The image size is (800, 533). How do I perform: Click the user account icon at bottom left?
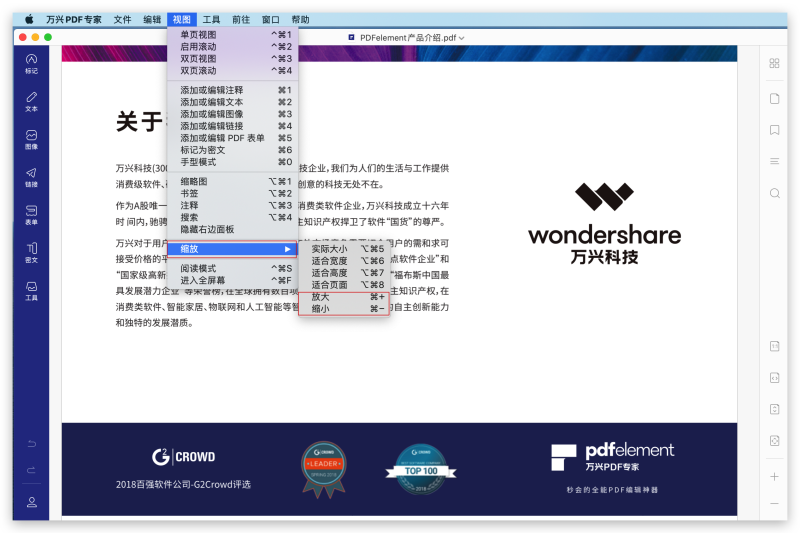pos(31,502)
